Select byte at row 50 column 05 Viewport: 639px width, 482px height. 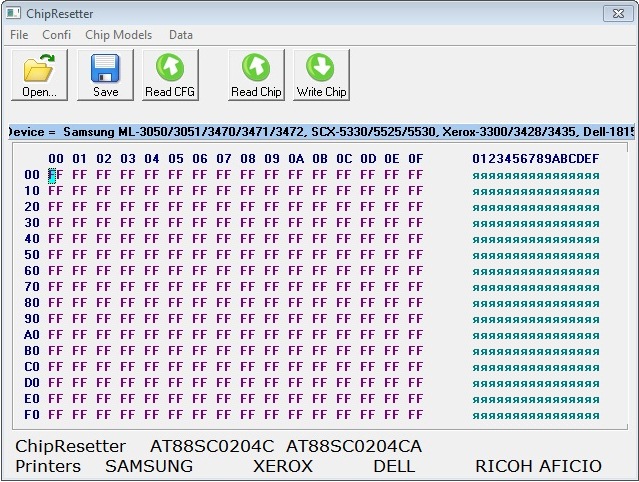[176, 255]
